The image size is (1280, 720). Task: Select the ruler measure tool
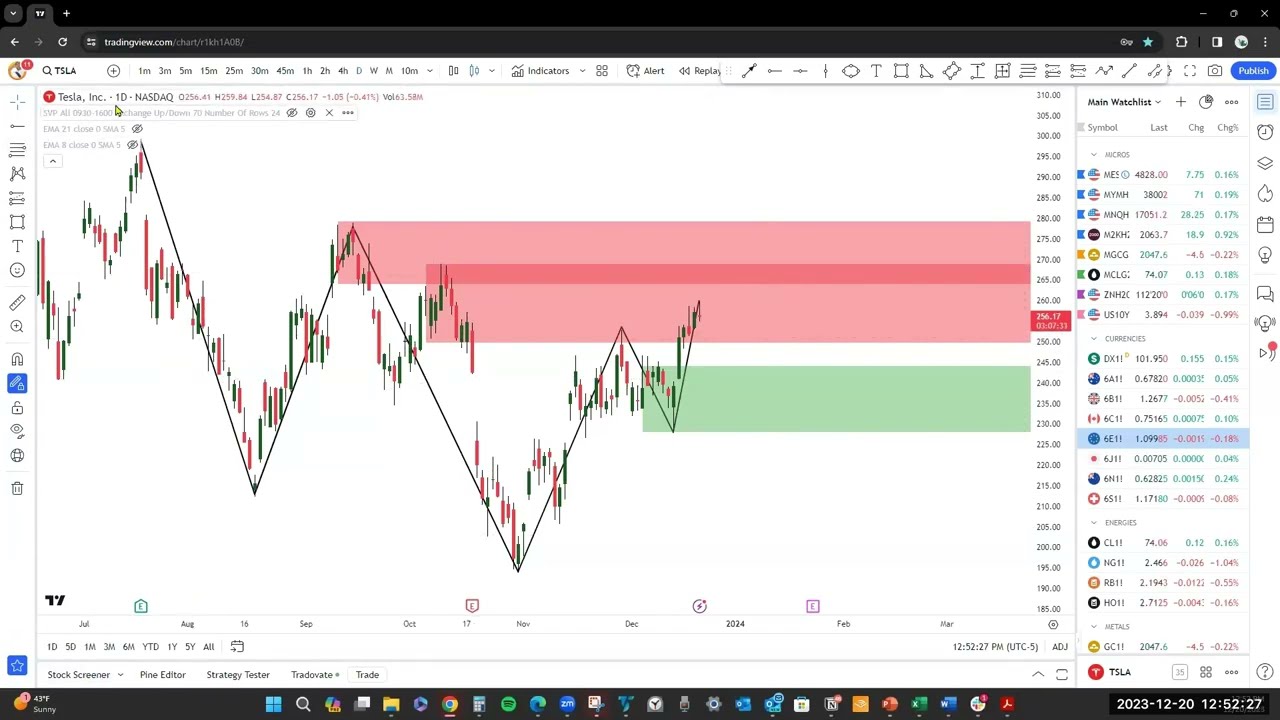17,303
